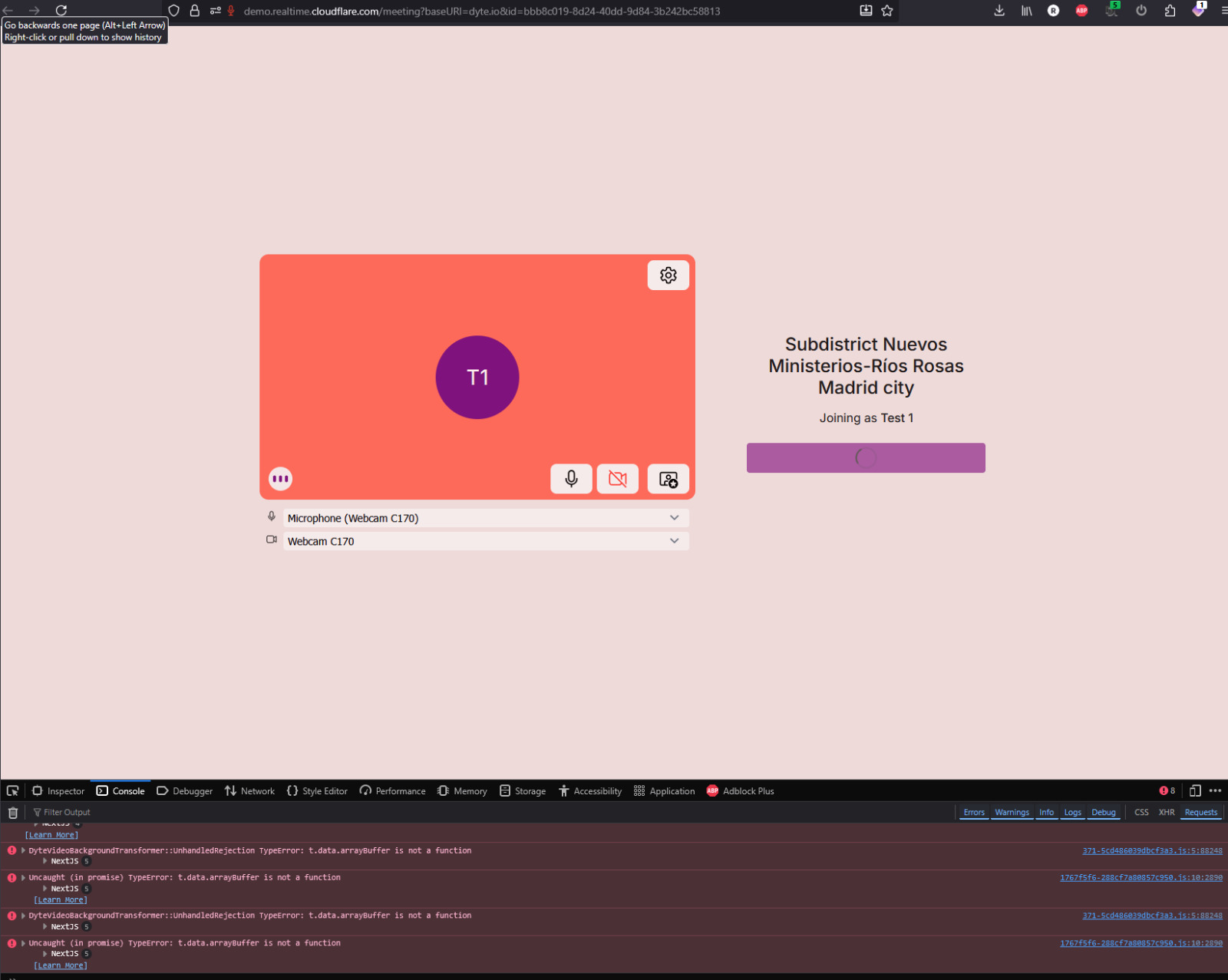The image size is (1228, 980).
Task: Bookmark this page with the star icon
Action: (x=887, y=11)
